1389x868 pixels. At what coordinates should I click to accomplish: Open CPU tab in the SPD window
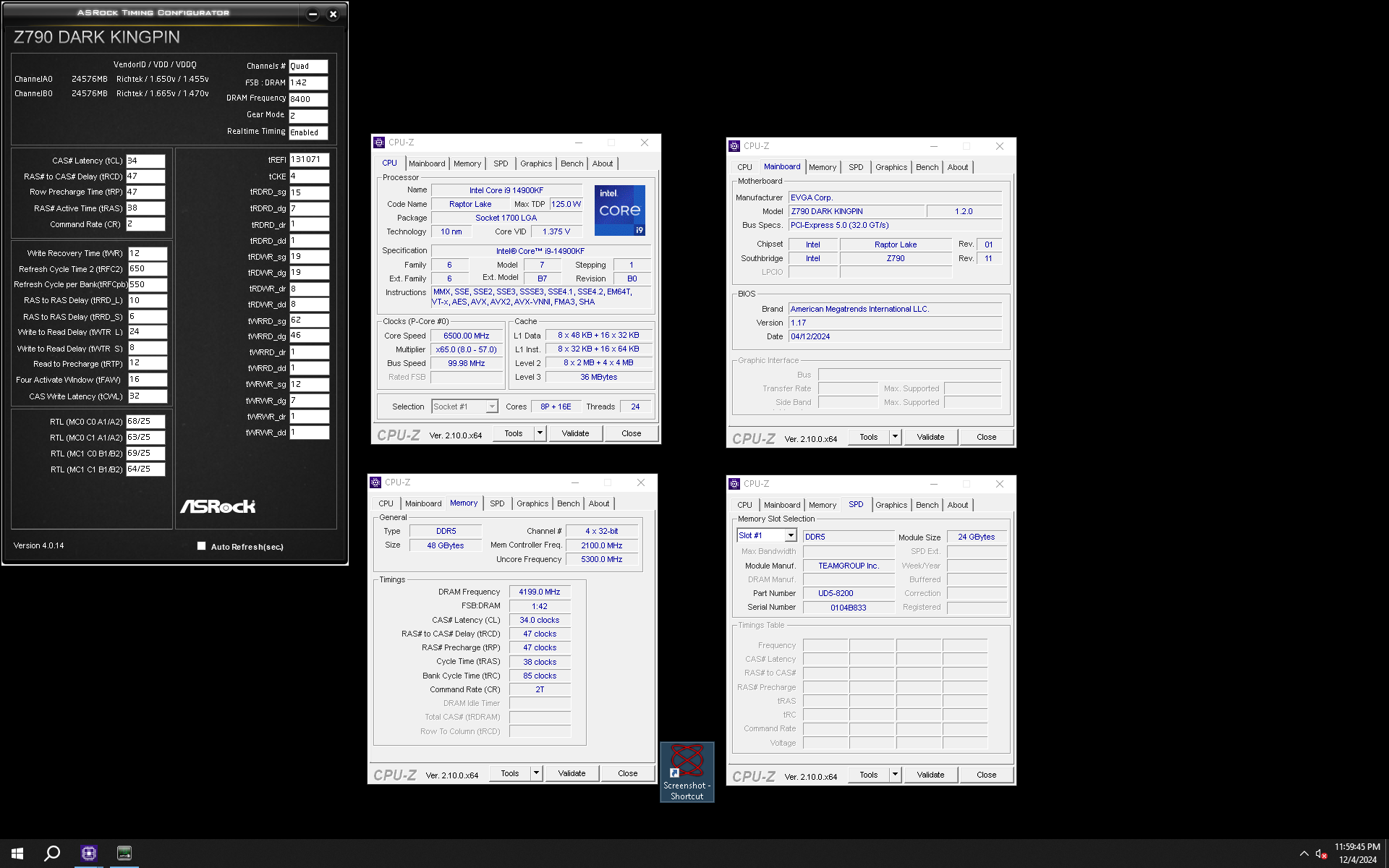744,505
